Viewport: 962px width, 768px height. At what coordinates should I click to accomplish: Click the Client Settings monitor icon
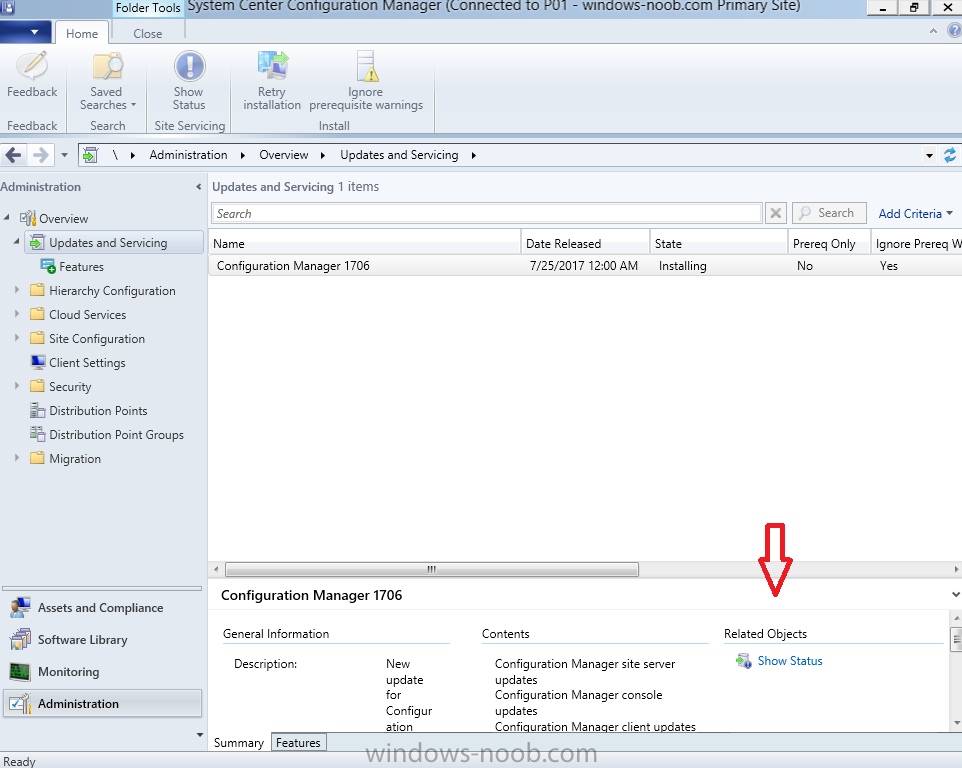click(37, 363)
